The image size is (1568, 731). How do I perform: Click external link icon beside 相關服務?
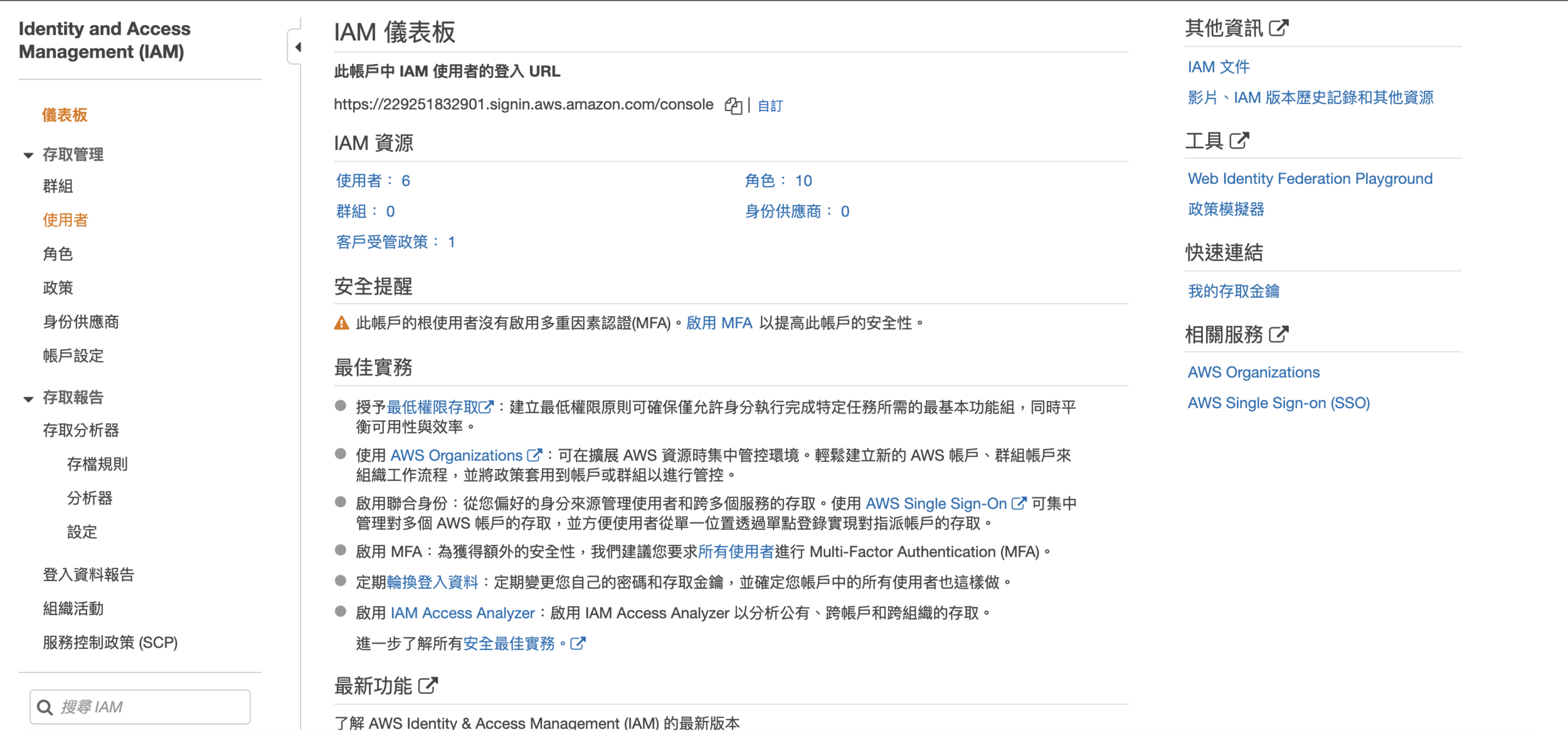(x=1278, y=334)
